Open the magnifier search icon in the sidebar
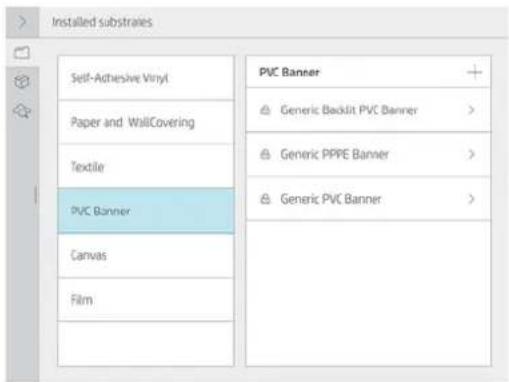 tap(22, 111)
